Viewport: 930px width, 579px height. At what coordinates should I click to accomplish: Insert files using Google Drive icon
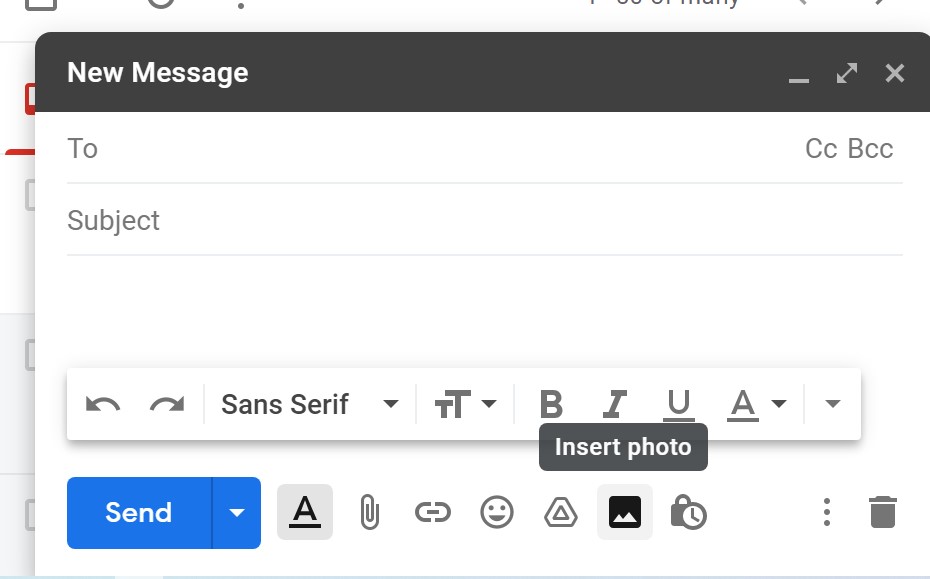[x=561, y=513]
